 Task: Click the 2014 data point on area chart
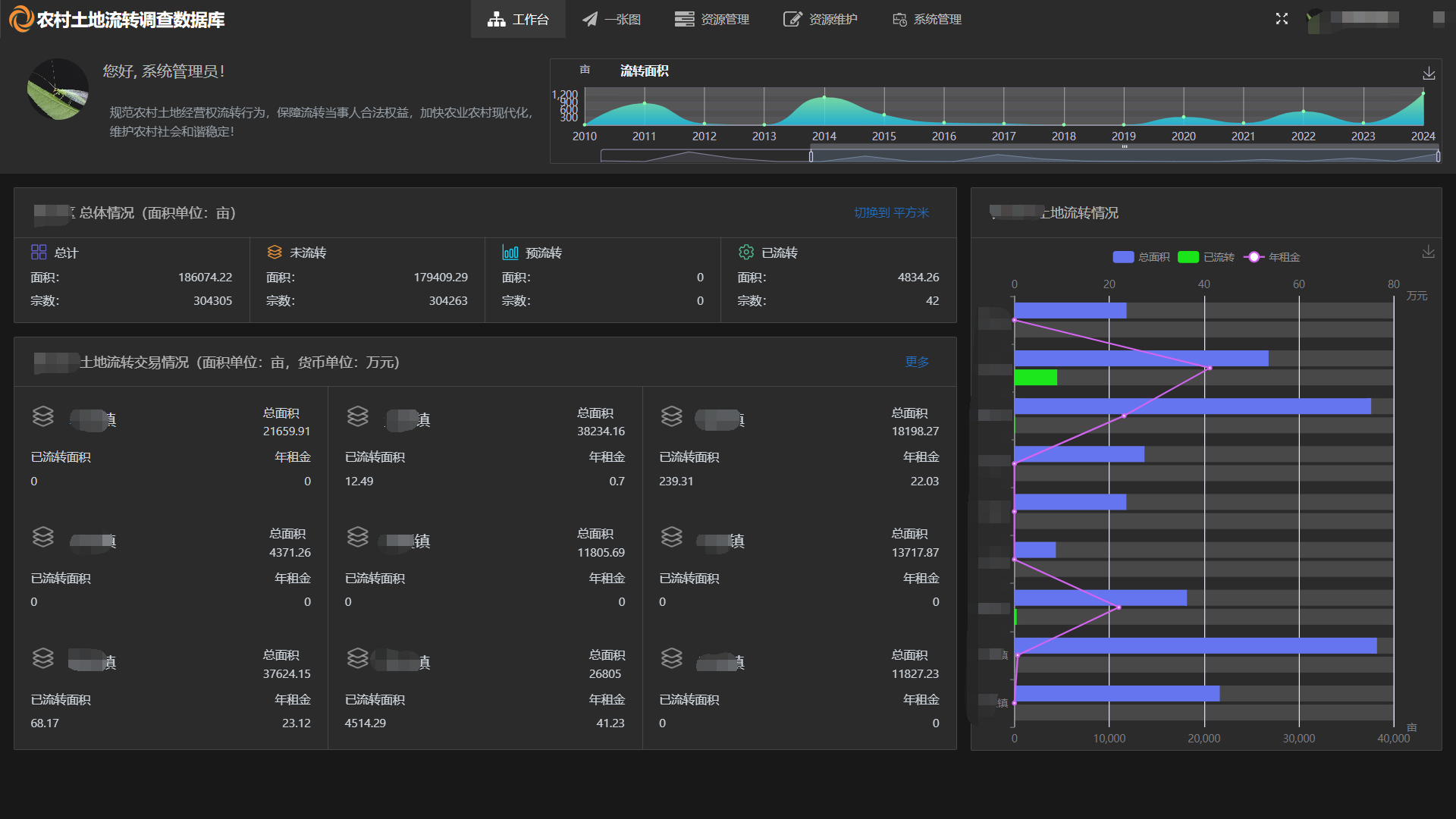coord(824,97)
